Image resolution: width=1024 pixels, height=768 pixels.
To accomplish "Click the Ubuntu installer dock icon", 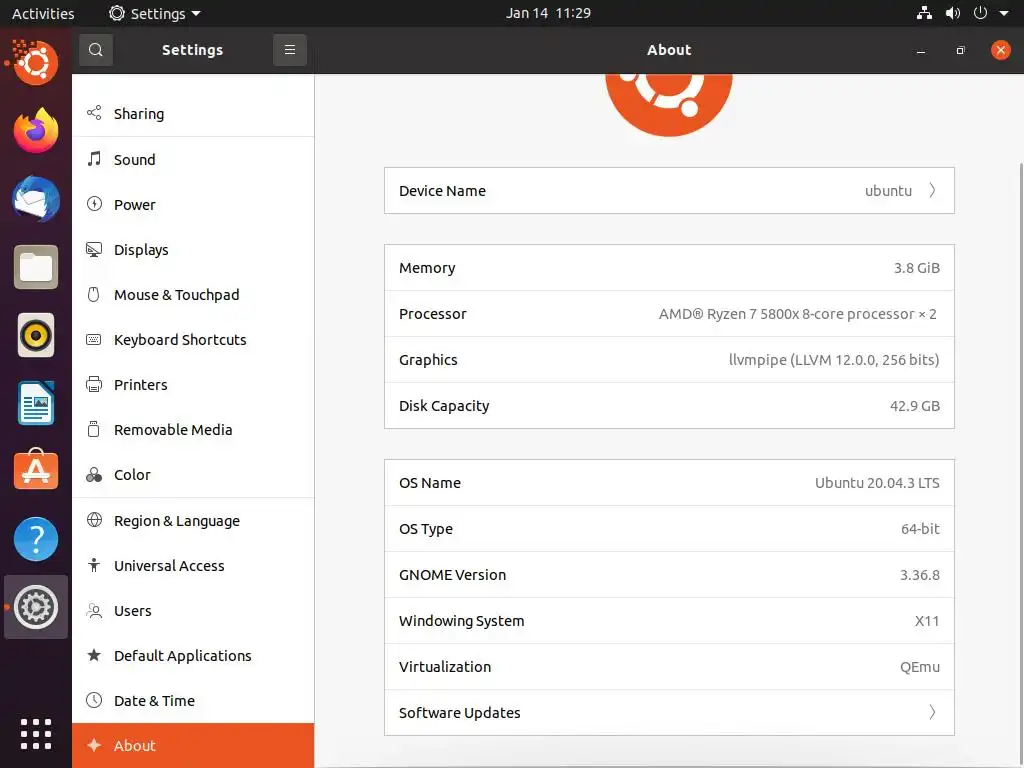I will (34, 62).
